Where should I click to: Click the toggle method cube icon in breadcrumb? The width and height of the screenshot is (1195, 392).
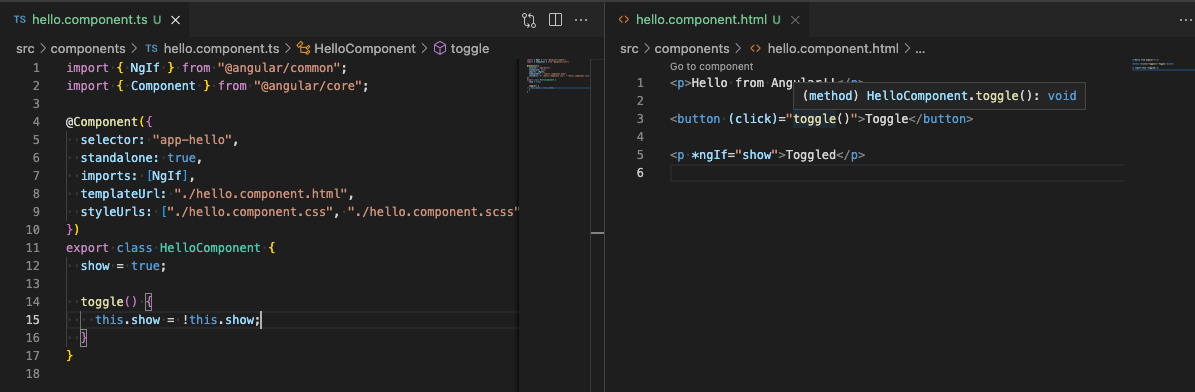tap(440, 48)
